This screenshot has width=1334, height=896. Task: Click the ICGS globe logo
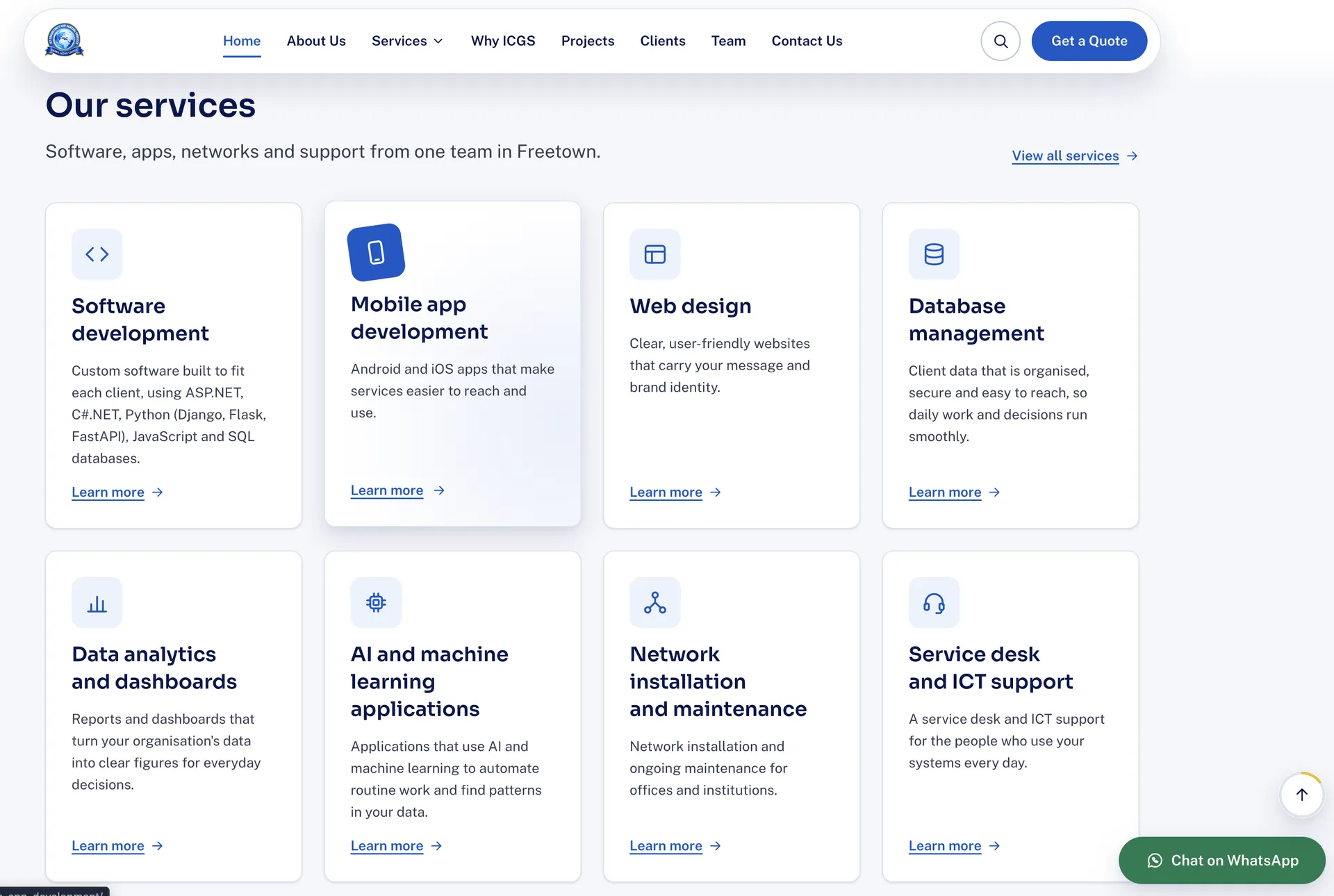coord(65,40)
